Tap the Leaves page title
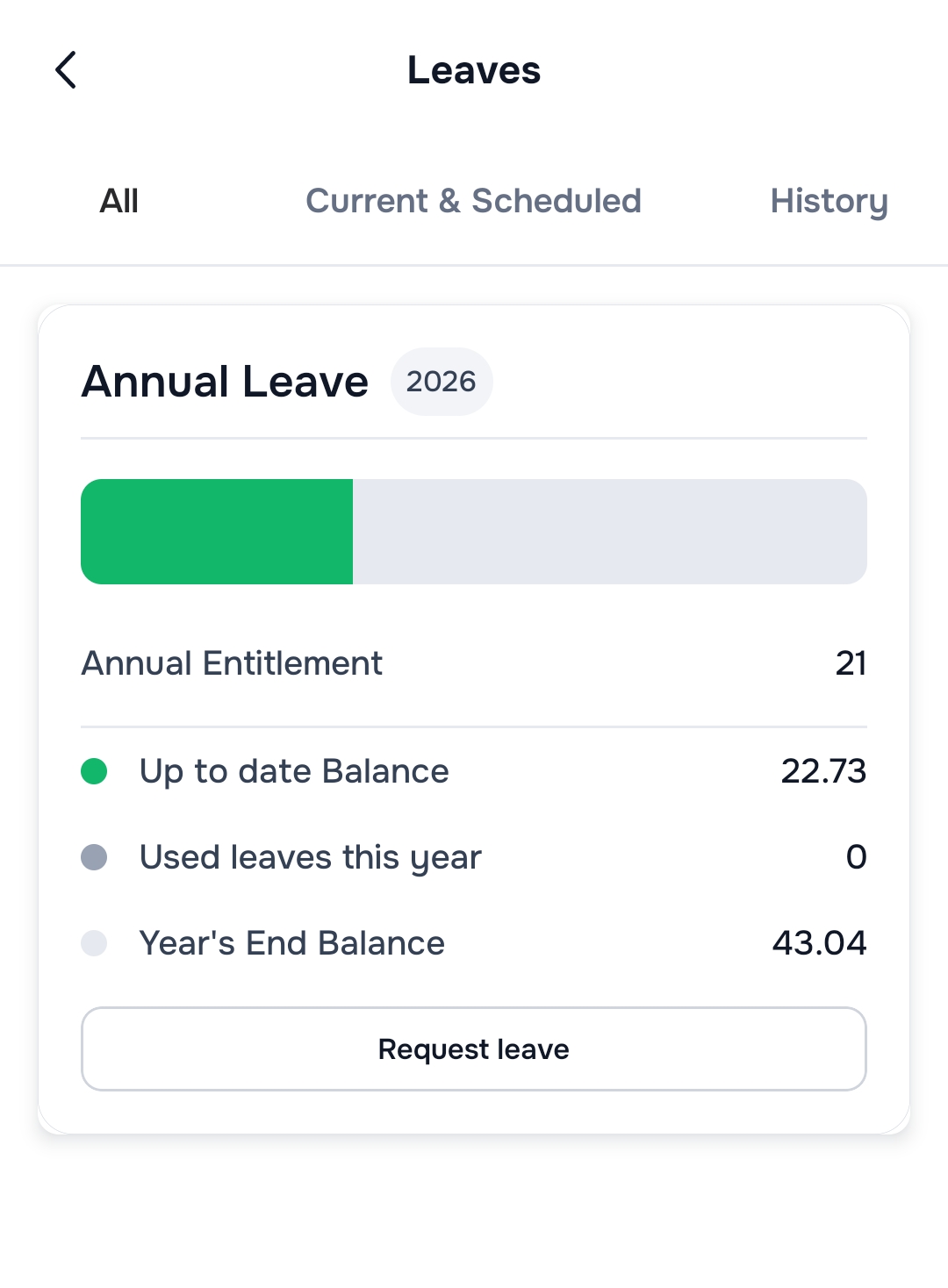The image size is (948, 1288). click(x=474, y=70)
